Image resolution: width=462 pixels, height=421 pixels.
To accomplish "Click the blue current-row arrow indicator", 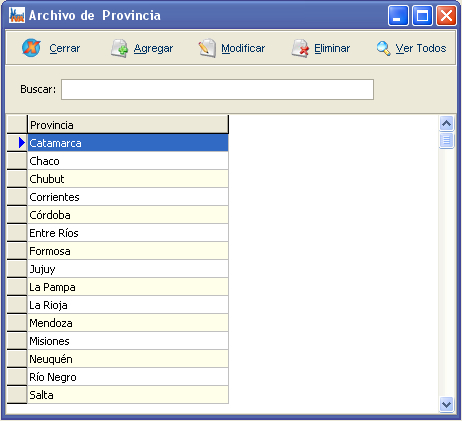I will (x=22, y=143).
